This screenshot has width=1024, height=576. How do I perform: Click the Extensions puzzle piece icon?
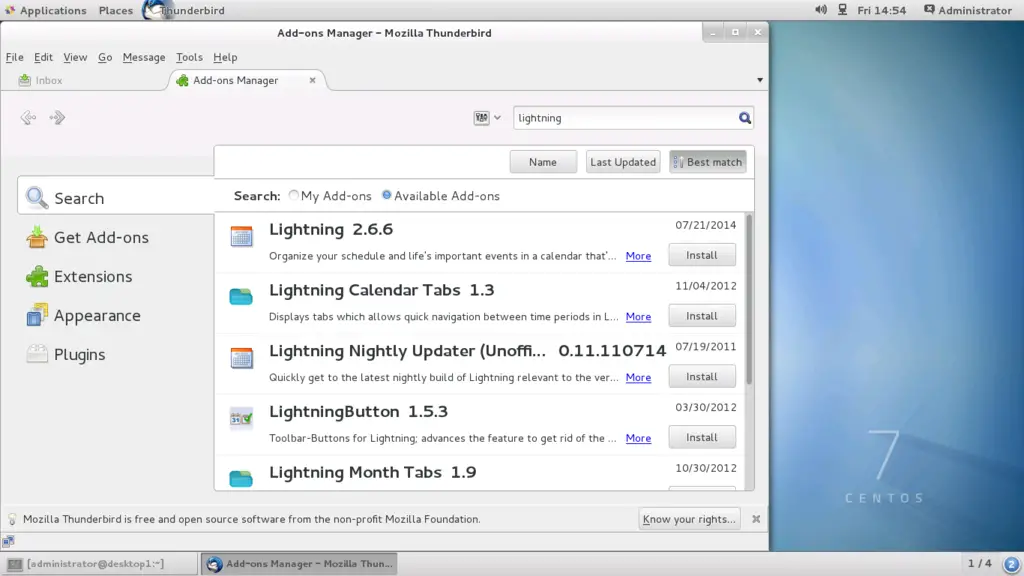[37, 276]
